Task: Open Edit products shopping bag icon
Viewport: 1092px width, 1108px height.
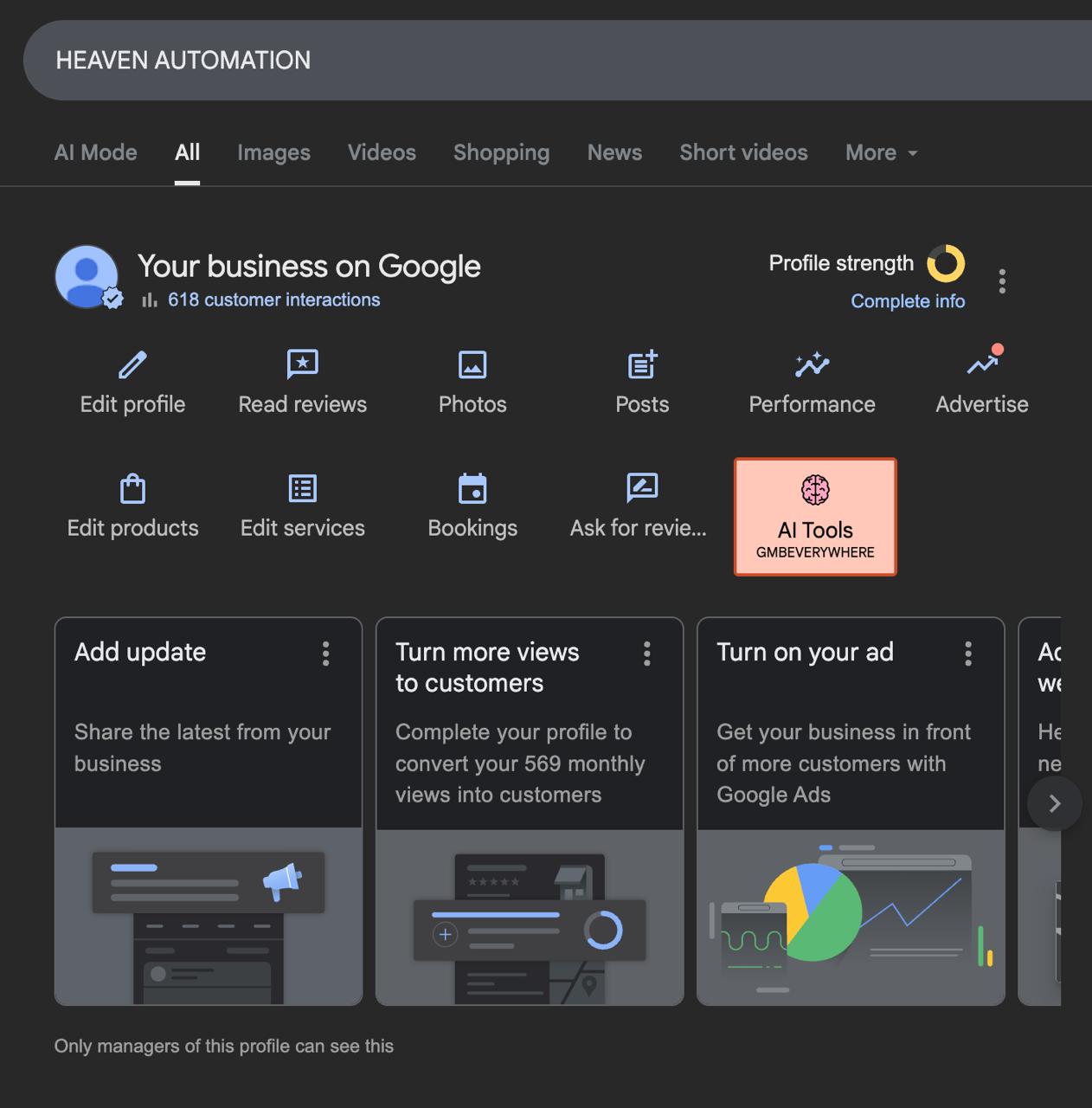Action: click(132, 489)
